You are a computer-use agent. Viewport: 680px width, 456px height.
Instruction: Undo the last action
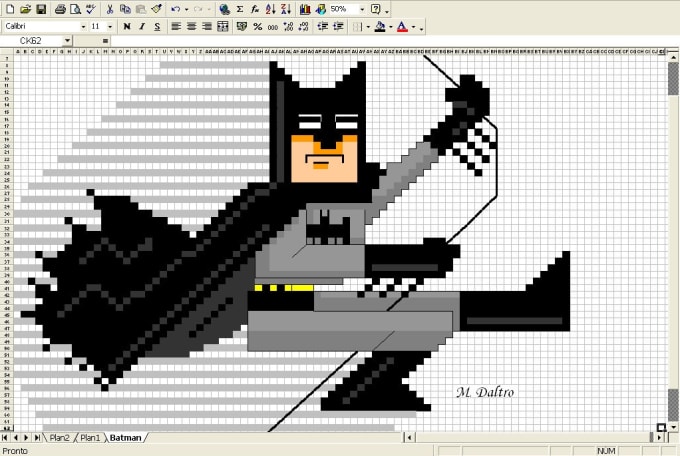click(176, 9)
